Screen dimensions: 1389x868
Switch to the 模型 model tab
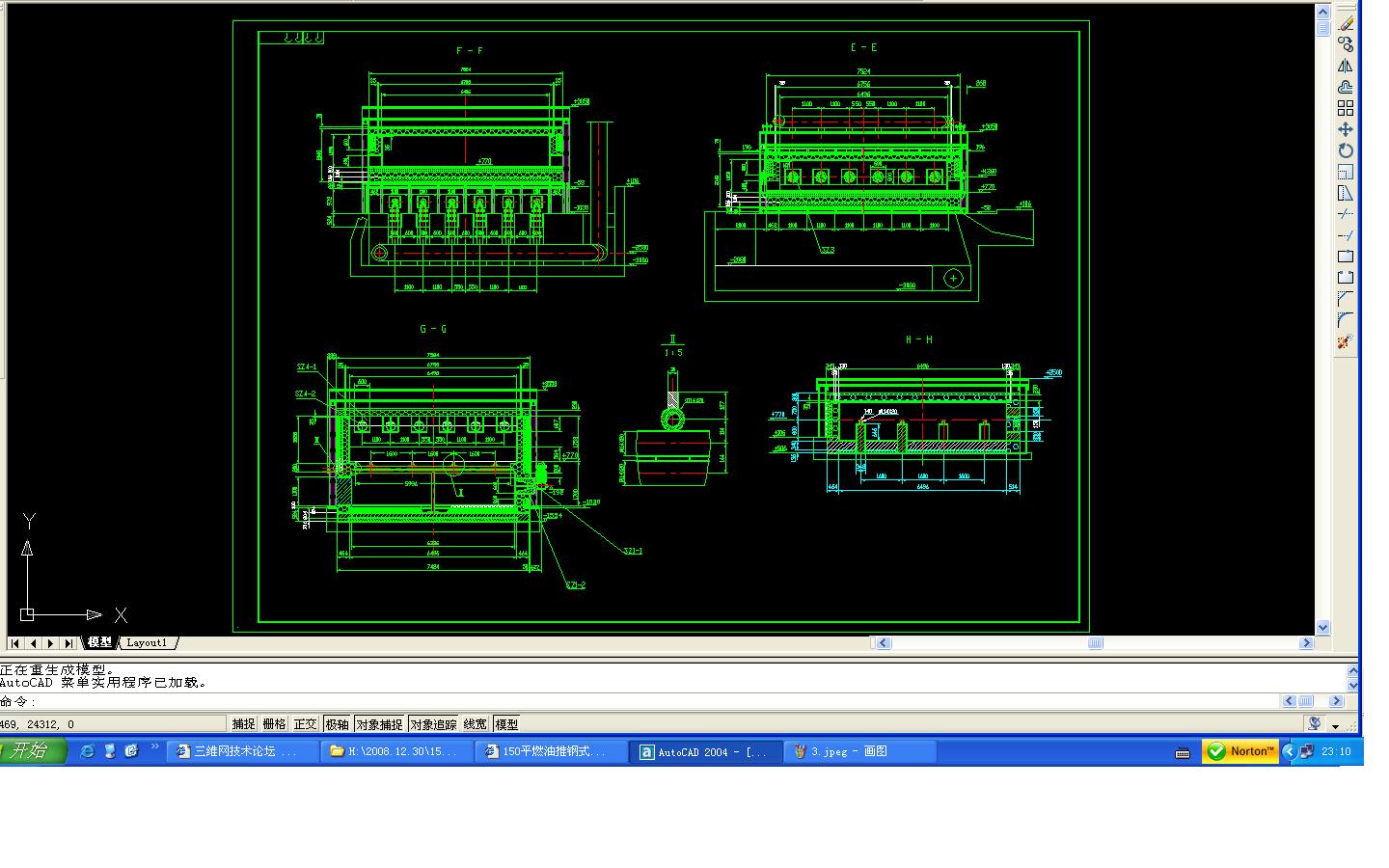(99, 642)
